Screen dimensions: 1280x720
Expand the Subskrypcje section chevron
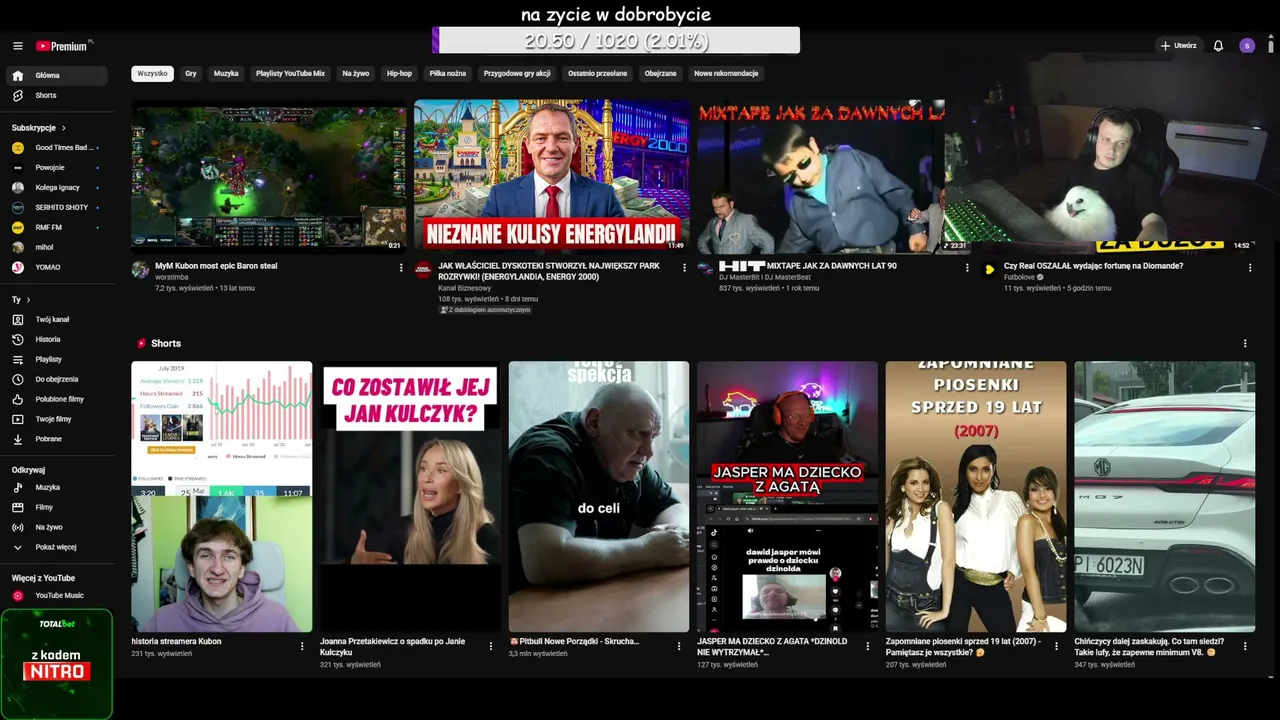pos(64,128)
